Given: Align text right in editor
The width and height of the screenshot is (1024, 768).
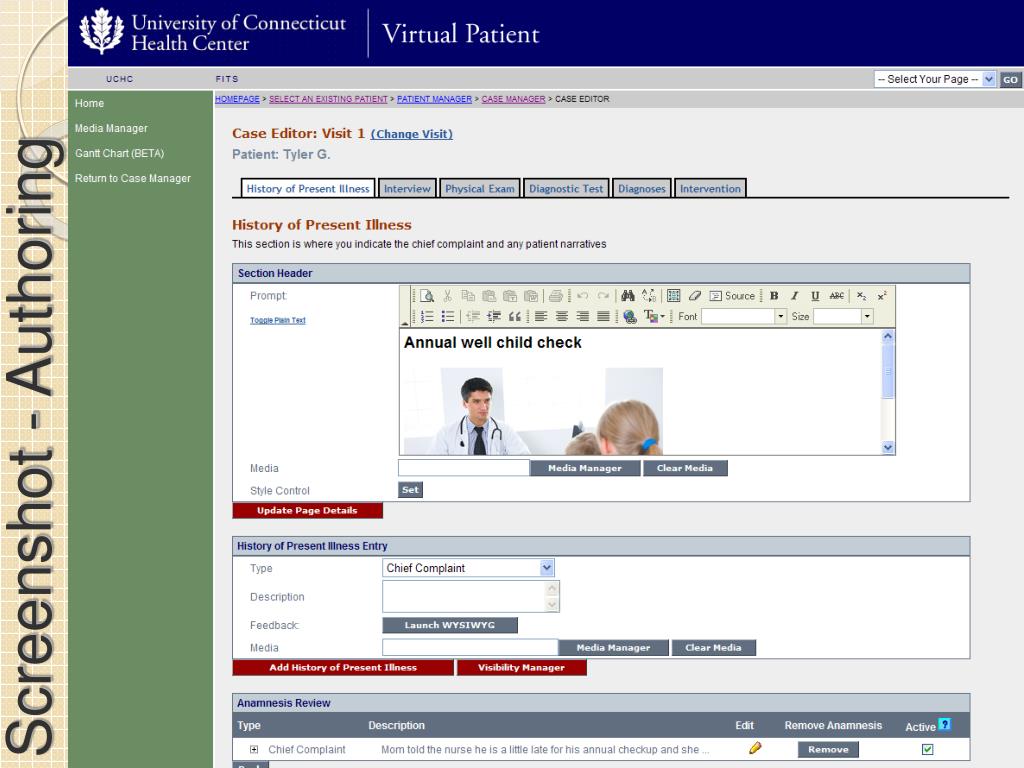Looking at the screenshot, I should pyautogui.click(x=583, y=317).
